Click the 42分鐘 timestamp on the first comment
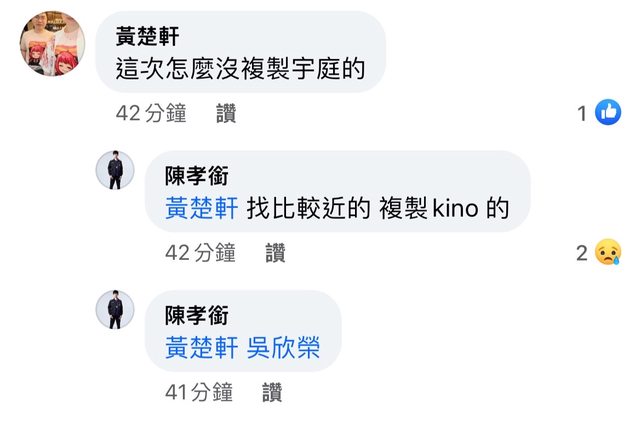Screen dimensions: 641x428 [151, 113]
